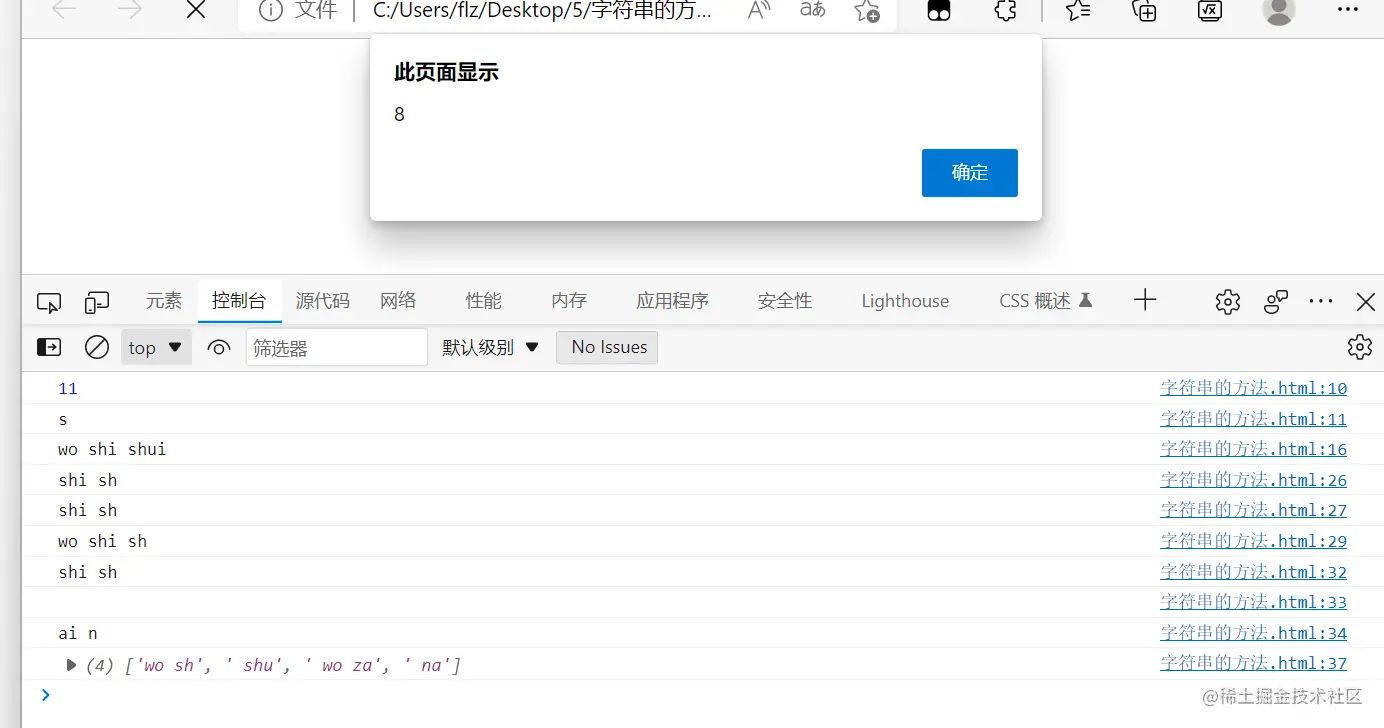Click the No Issues status button
1384x728 pixels.
607,347
